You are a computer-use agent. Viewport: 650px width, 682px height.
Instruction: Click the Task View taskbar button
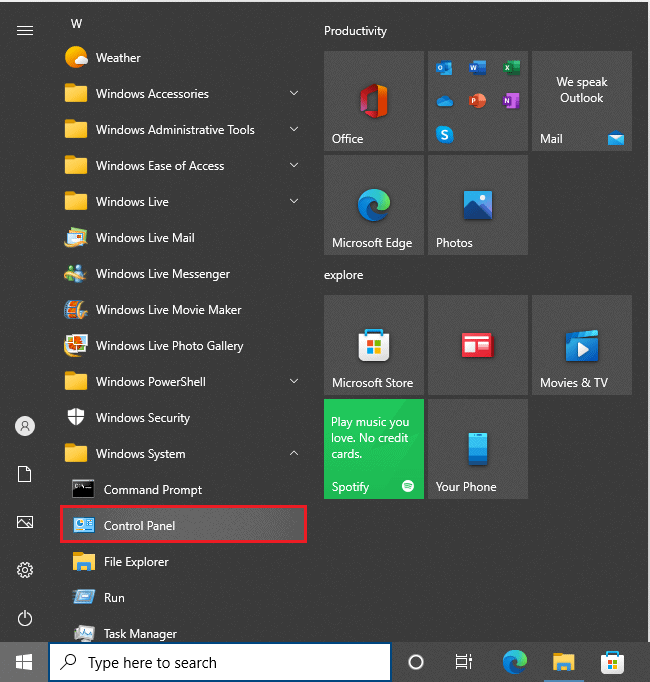point(463,662)
